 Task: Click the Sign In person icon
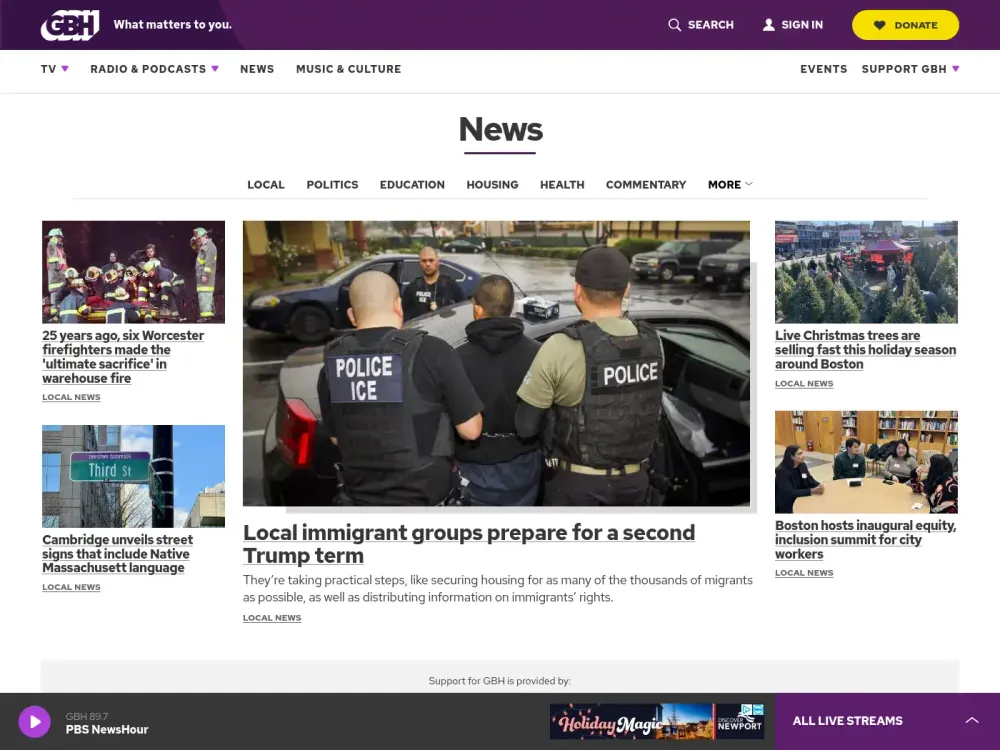click(768, 25)
